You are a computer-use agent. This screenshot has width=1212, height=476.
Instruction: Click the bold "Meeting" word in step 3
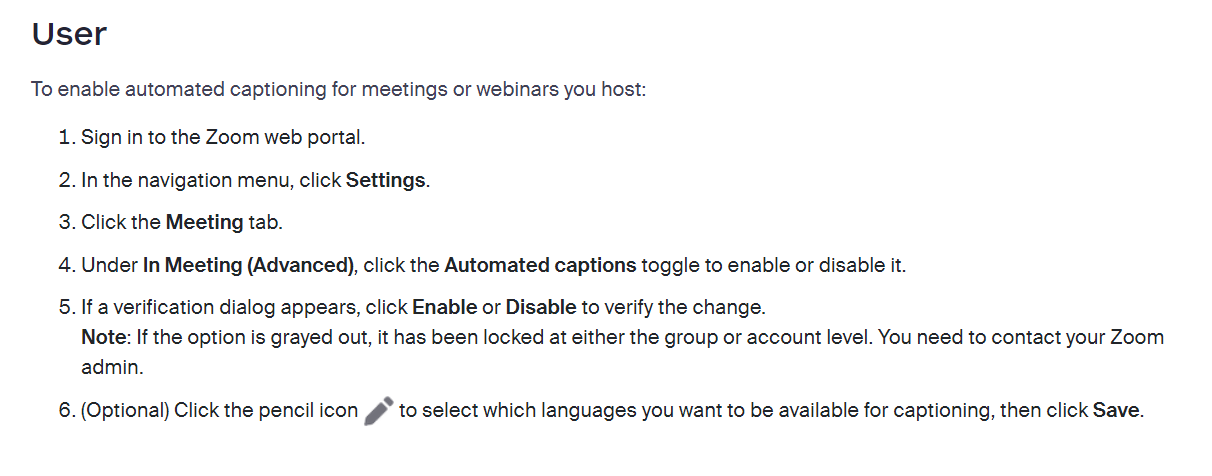(x=204, y=223)
